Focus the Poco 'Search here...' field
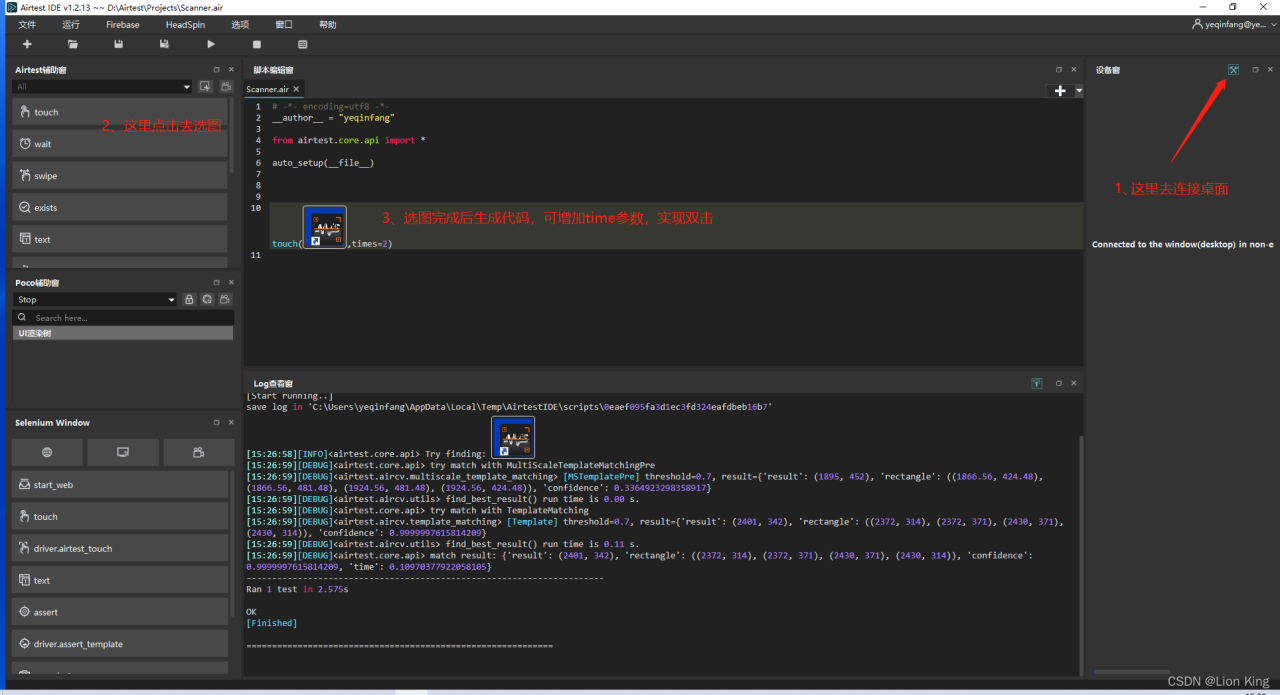Screen dimensions: 1280x695 [123, 318]
